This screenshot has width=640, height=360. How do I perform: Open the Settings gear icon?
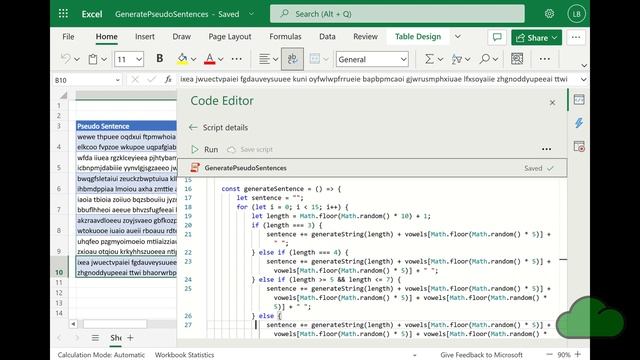(x=549, y=14)
